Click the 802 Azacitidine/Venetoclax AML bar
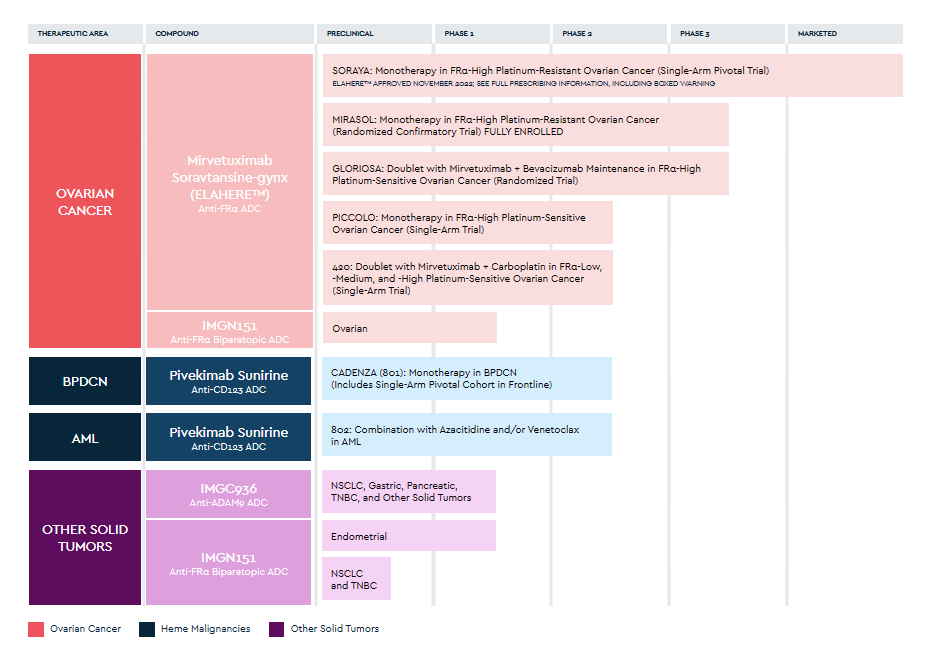 click(x=467, y=435)
